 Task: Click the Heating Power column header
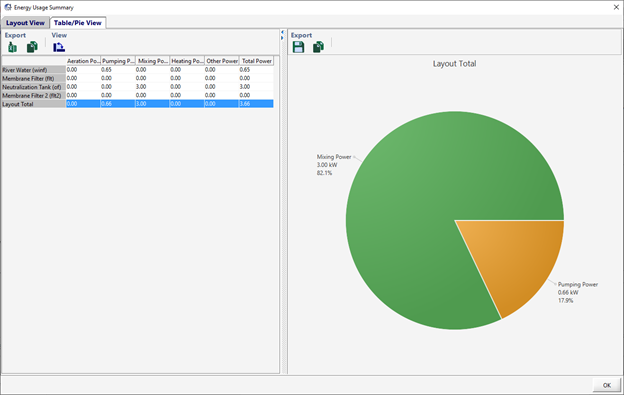click(x=187, y=61)
